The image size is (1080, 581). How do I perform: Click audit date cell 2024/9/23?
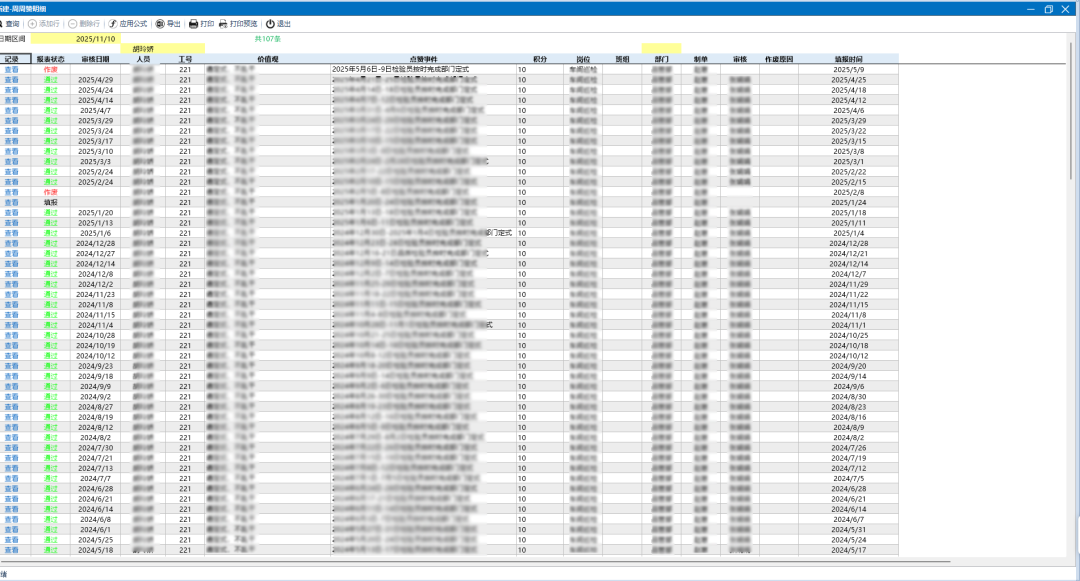pyautogui.click(x=95, y=366)
